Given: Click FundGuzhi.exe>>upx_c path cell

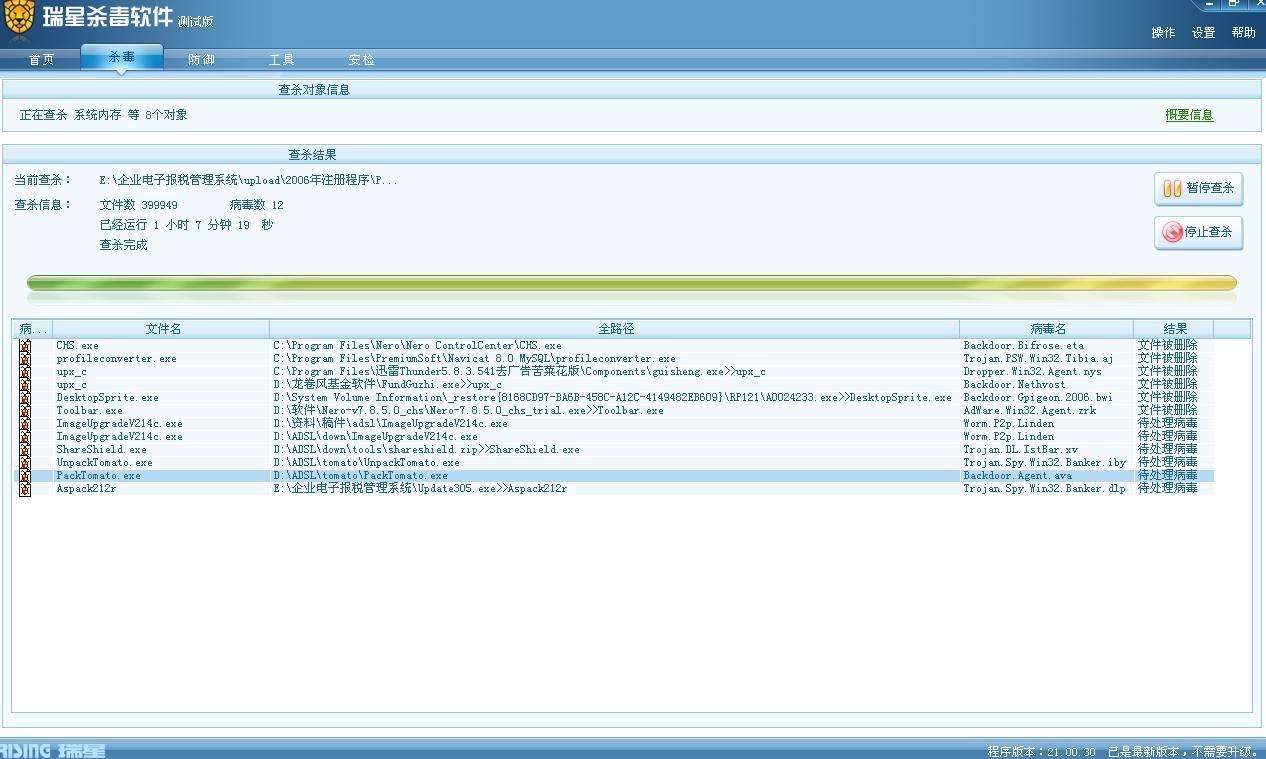Looking at the screenshot, I should click(x=388, y=385).
